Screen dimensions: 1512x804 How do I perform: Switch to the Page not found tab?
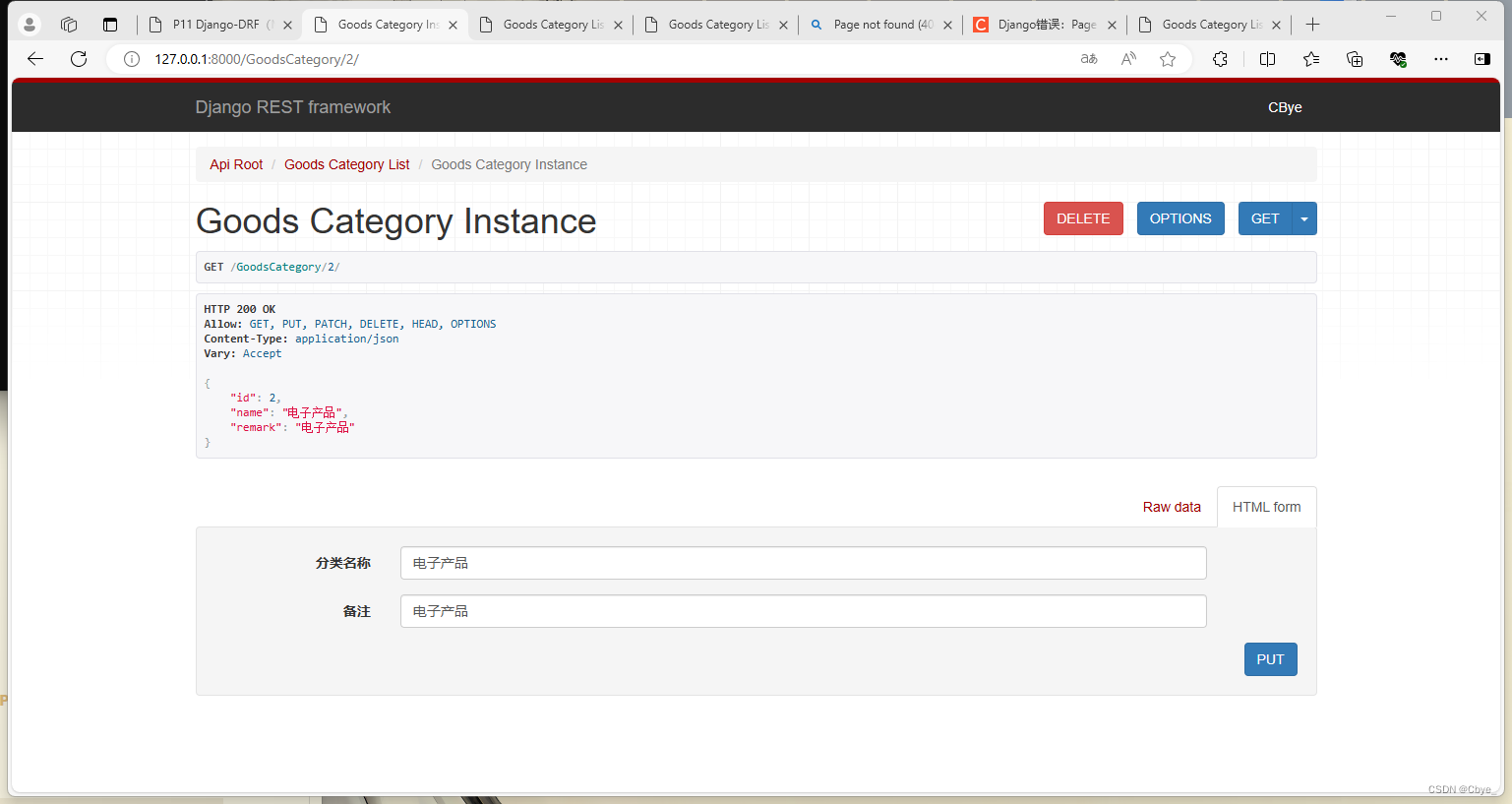click(x=880, y=25)
